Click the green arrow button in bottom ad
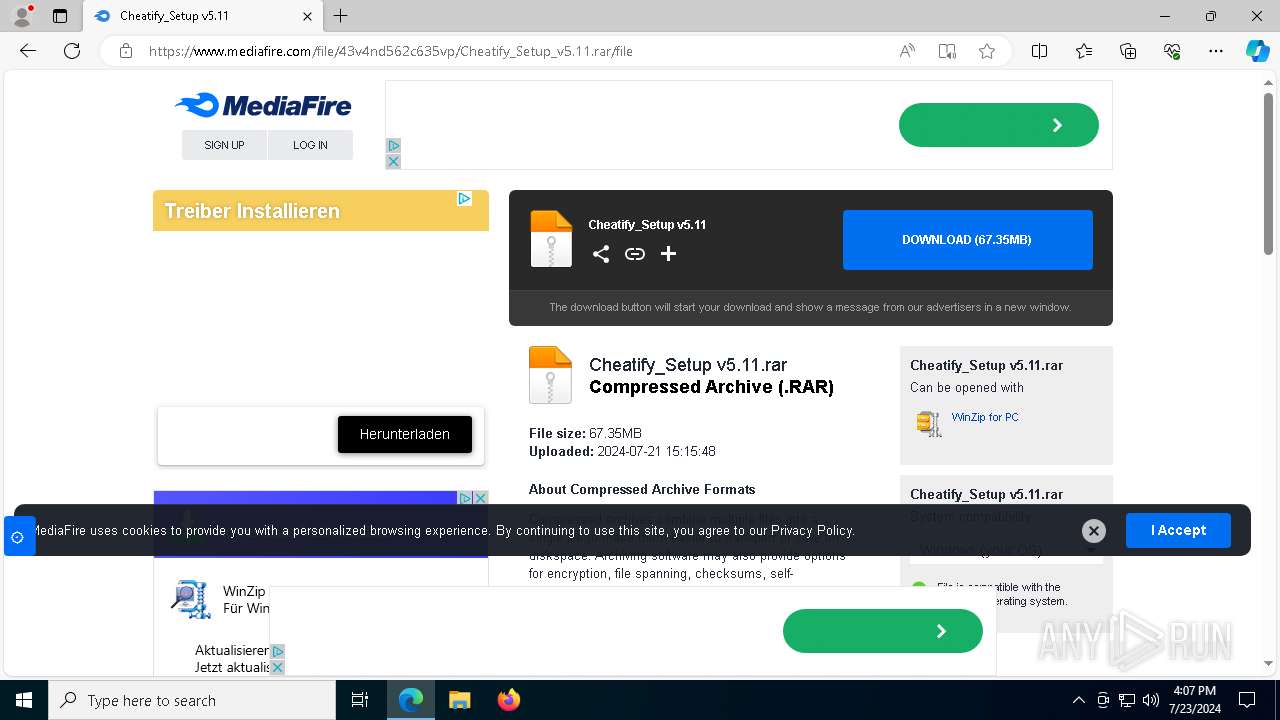 coord(882,631)
